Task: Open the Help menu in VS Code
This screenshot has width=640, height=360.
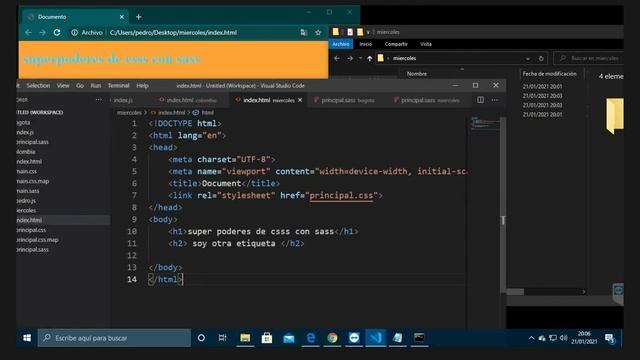Action: (x=142, y=86)
